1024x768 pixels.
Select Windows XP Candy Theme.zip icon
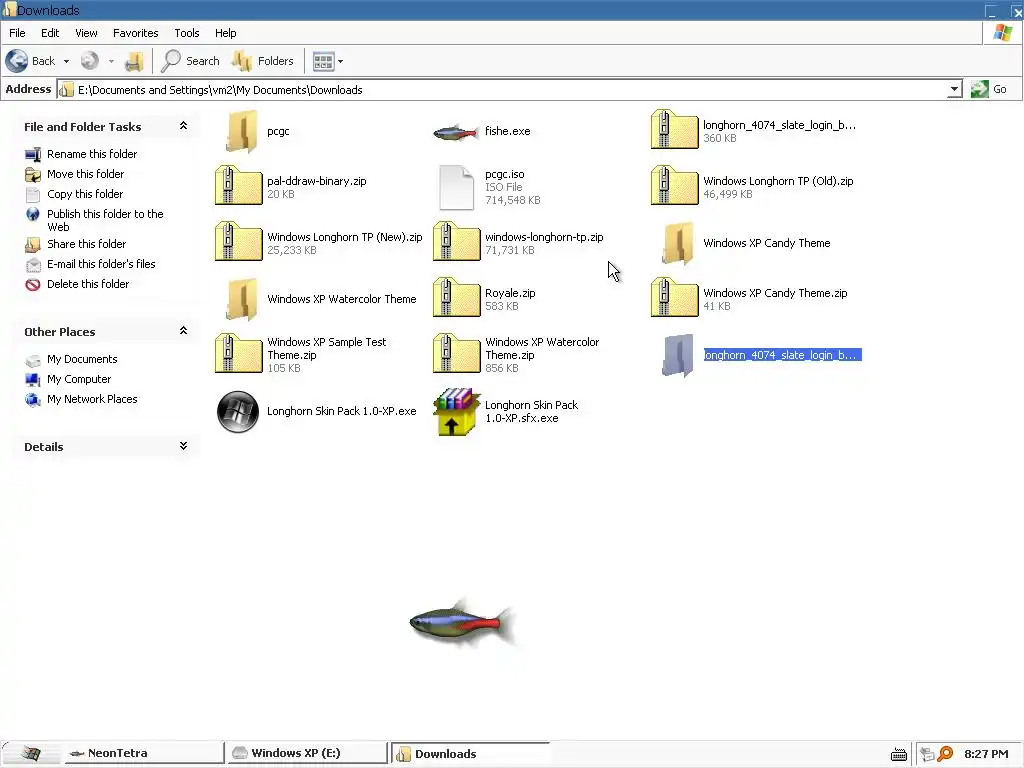coord(675,298)
